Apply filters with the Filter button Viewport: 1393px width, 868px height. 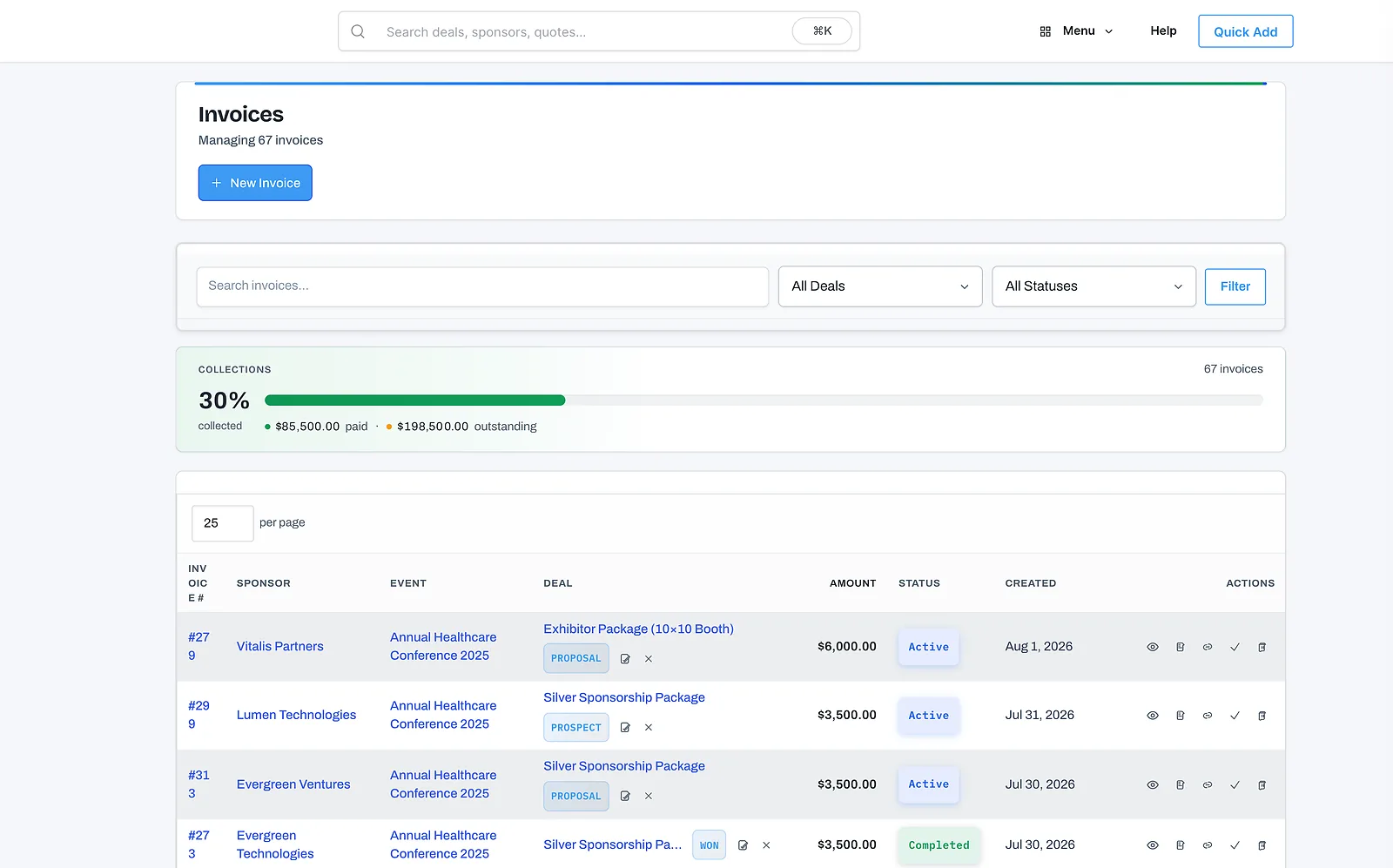pyautogui.click(x=1235, y=286)
